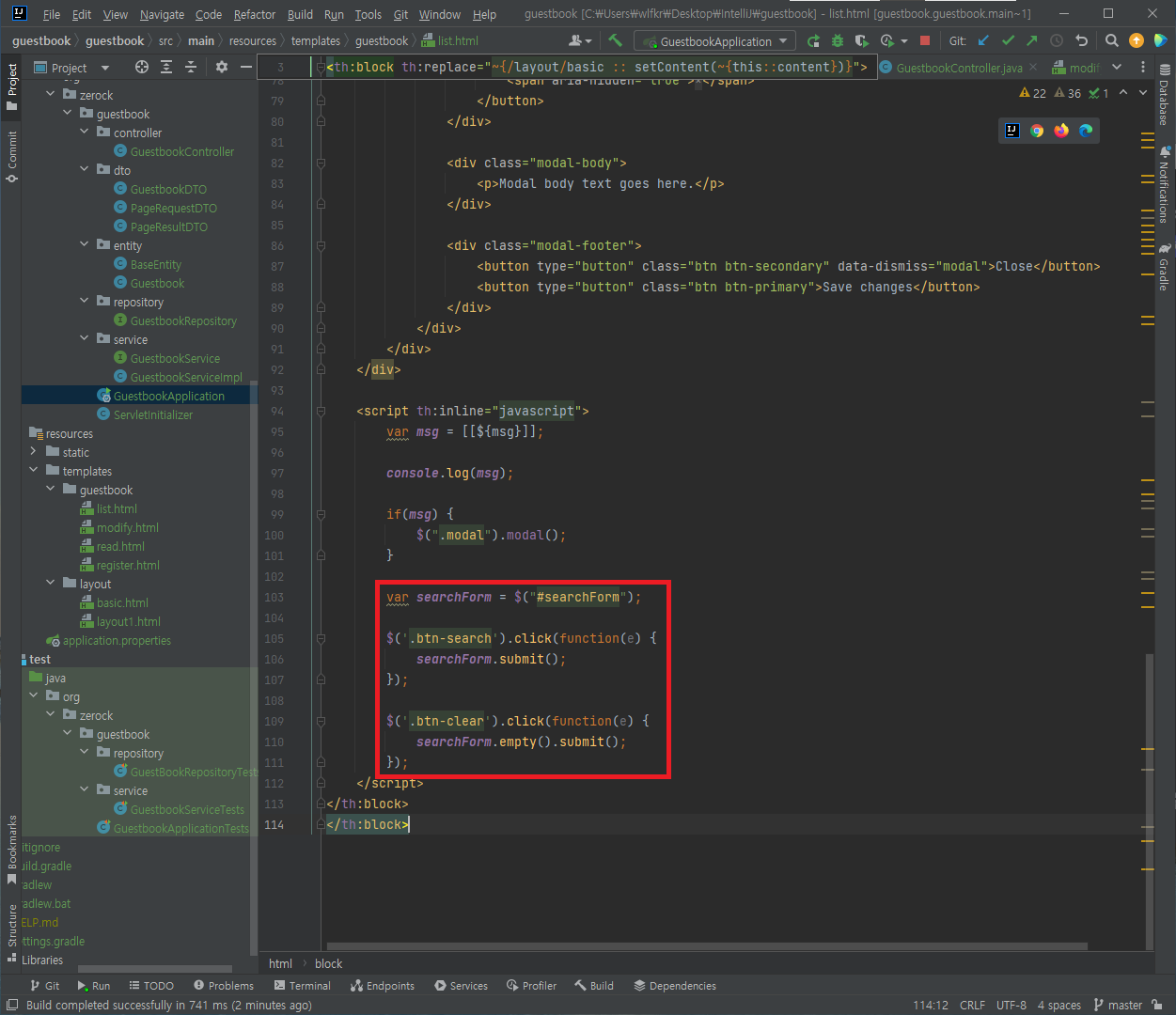Rollback changes with the undo arrow icon
The height and width of the screenshot is (1015, 1176).
[x=1081, y=40]
